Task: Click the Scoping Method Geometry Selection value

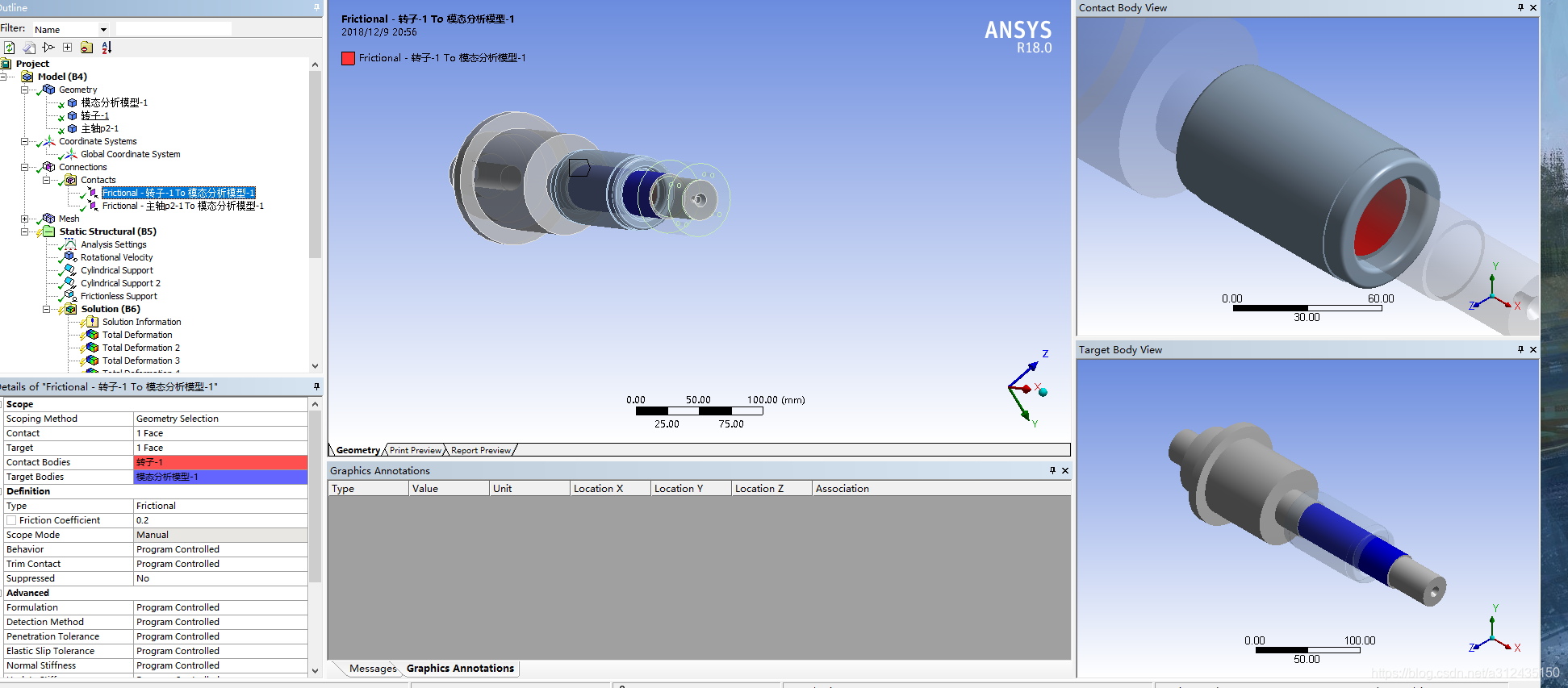Action: [x=220, y=419]
